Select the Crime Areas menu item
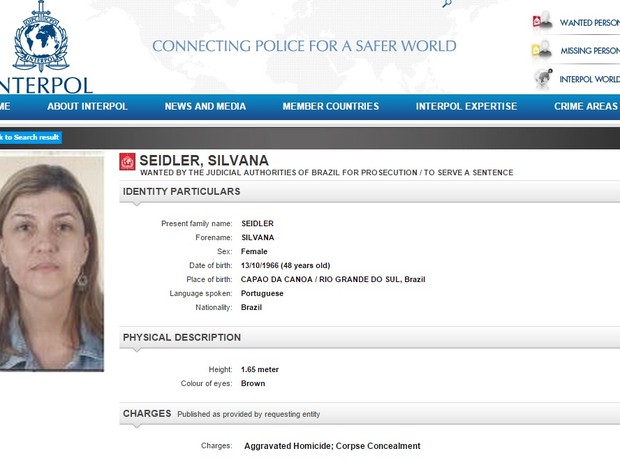Screen dimensions: 620x465 (586, 107)
